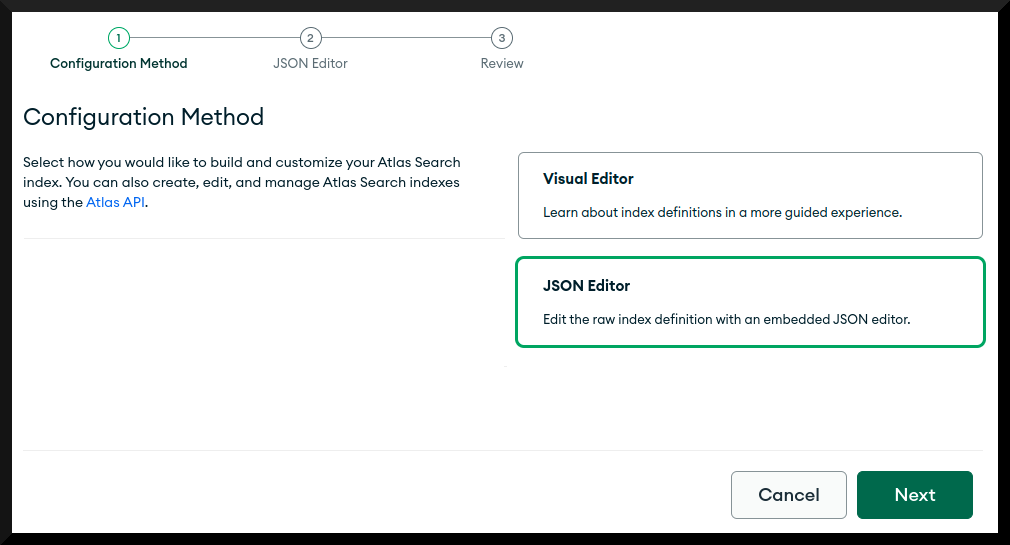
Task: Open the Atlas API link
Action: tap(115, 202)
